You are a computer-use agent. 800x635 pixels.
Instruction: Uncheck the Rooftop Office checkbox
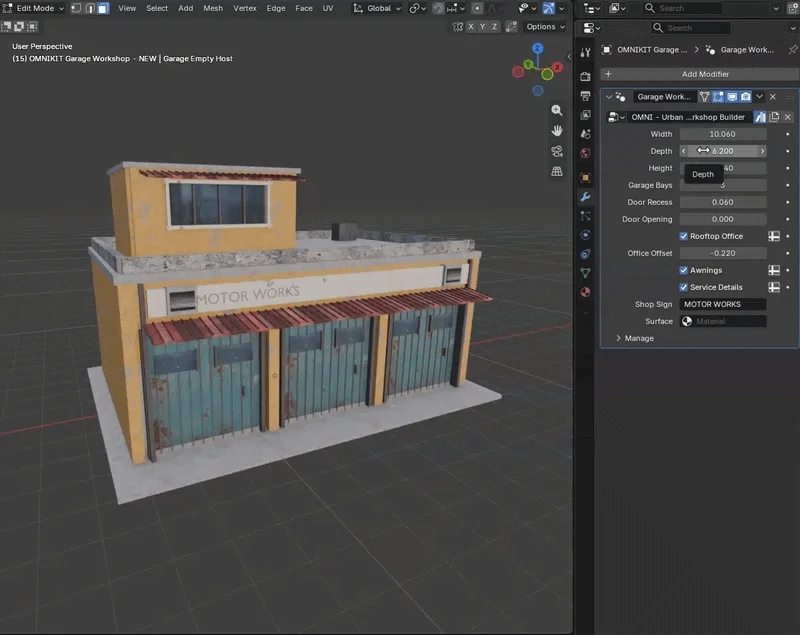[x=683, y=236]
